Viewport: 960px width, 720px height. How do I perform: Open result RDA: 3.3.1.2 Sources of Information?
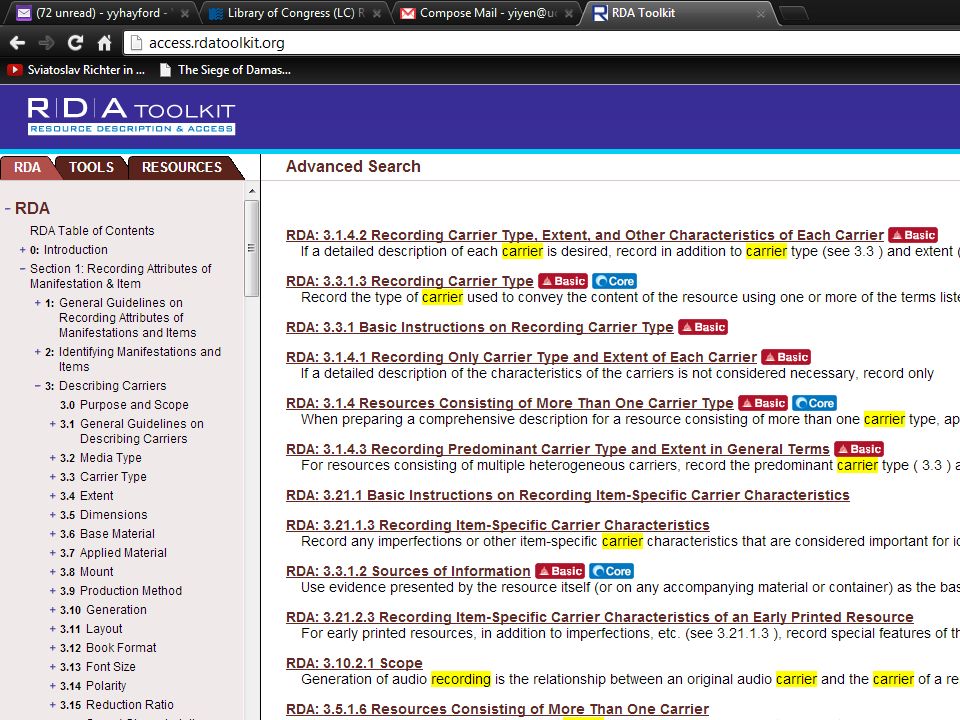tap(408, 571)
